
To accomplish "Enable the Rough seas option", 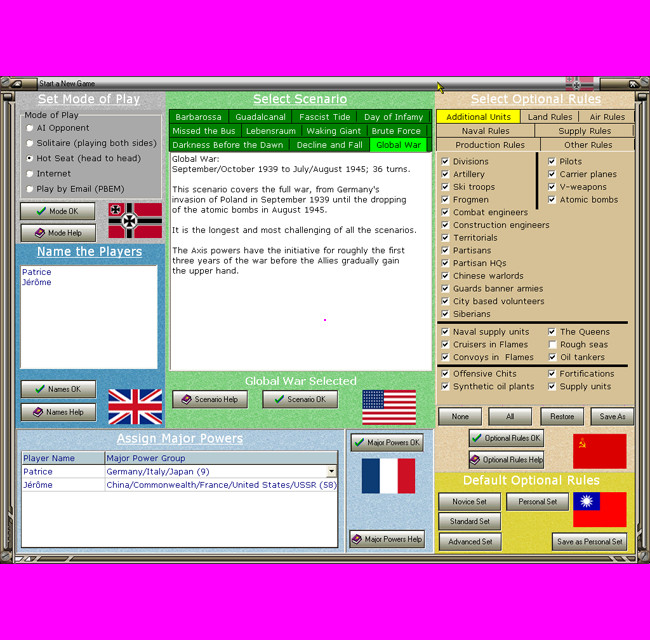I will [x=552, y=344].
